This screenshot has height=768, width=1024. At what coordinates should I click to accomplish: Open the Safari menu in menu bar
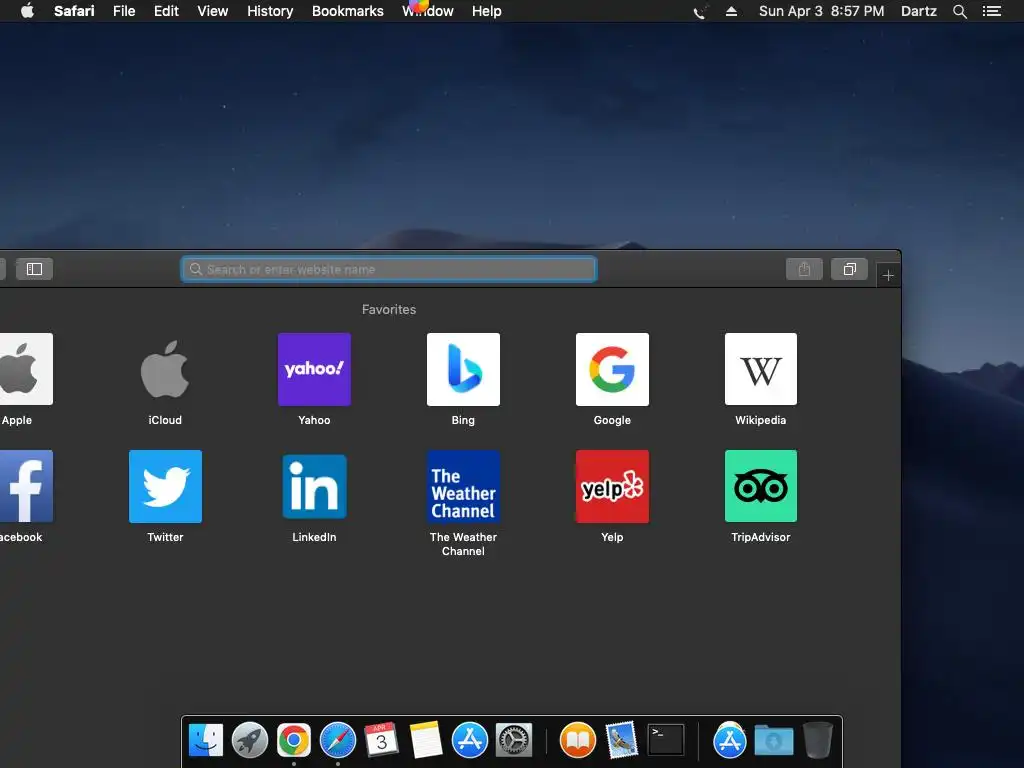point(74,11)
